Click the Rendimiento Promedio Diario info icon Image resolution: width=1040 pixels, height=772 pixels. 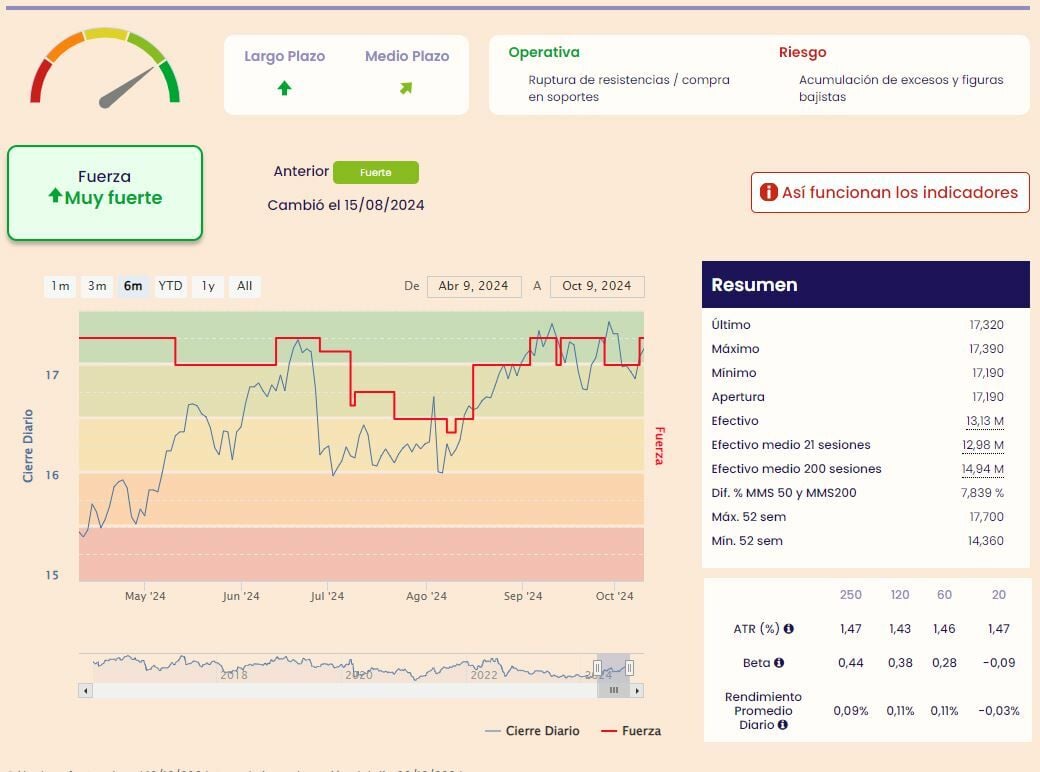click(x=782, y=725)
